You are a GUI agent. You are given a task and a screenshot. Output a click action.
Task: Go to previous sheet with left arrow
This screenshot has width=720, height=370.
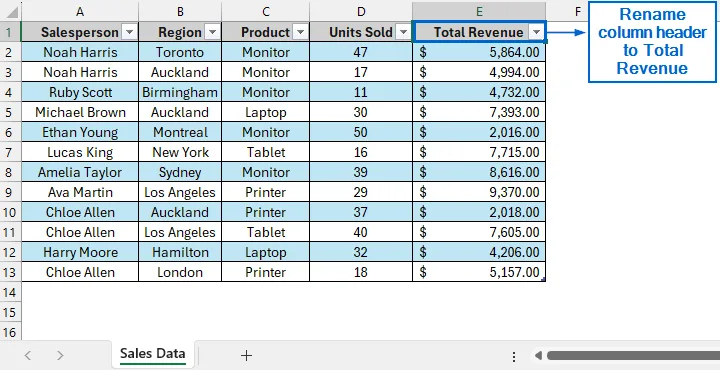coord(28,355)
